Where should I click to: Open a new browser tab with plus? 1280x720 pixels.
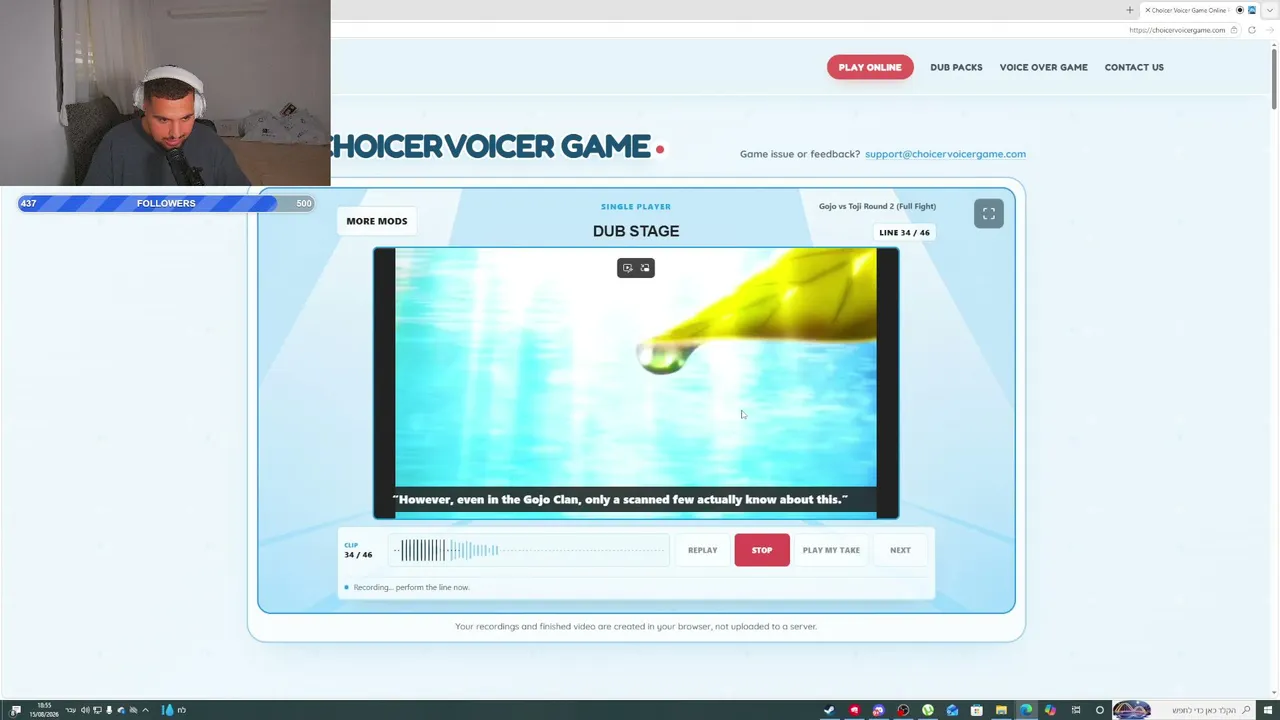pyautogui.click(x=1130, y=10)
